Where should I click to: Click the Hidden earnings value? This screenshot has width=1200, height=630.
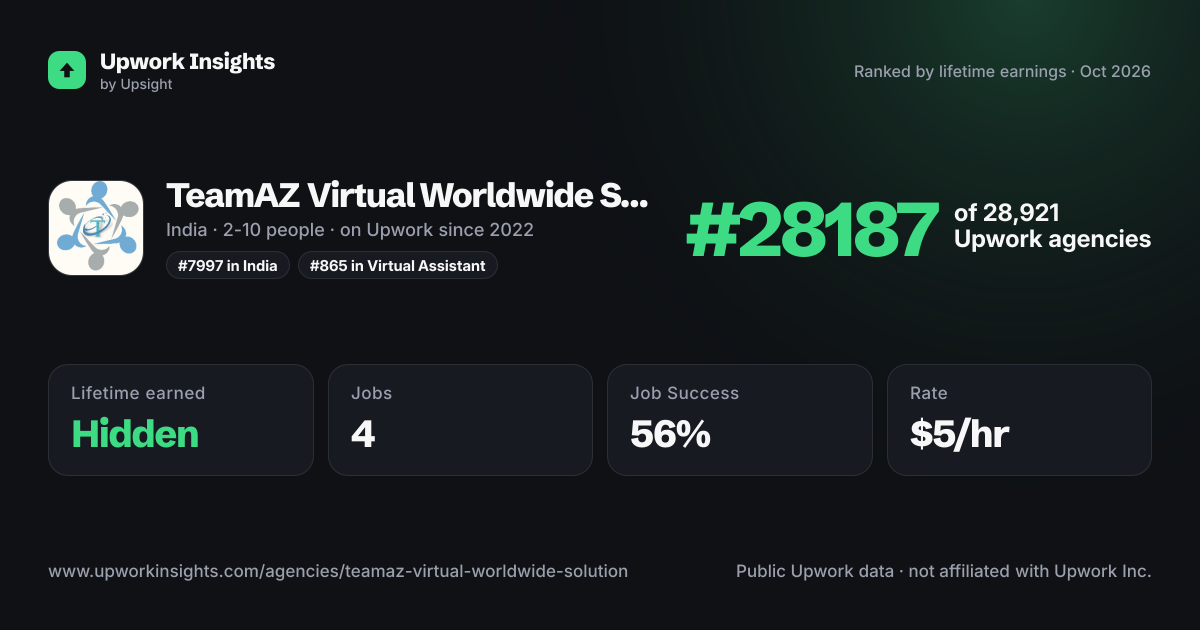click(135, 434)
